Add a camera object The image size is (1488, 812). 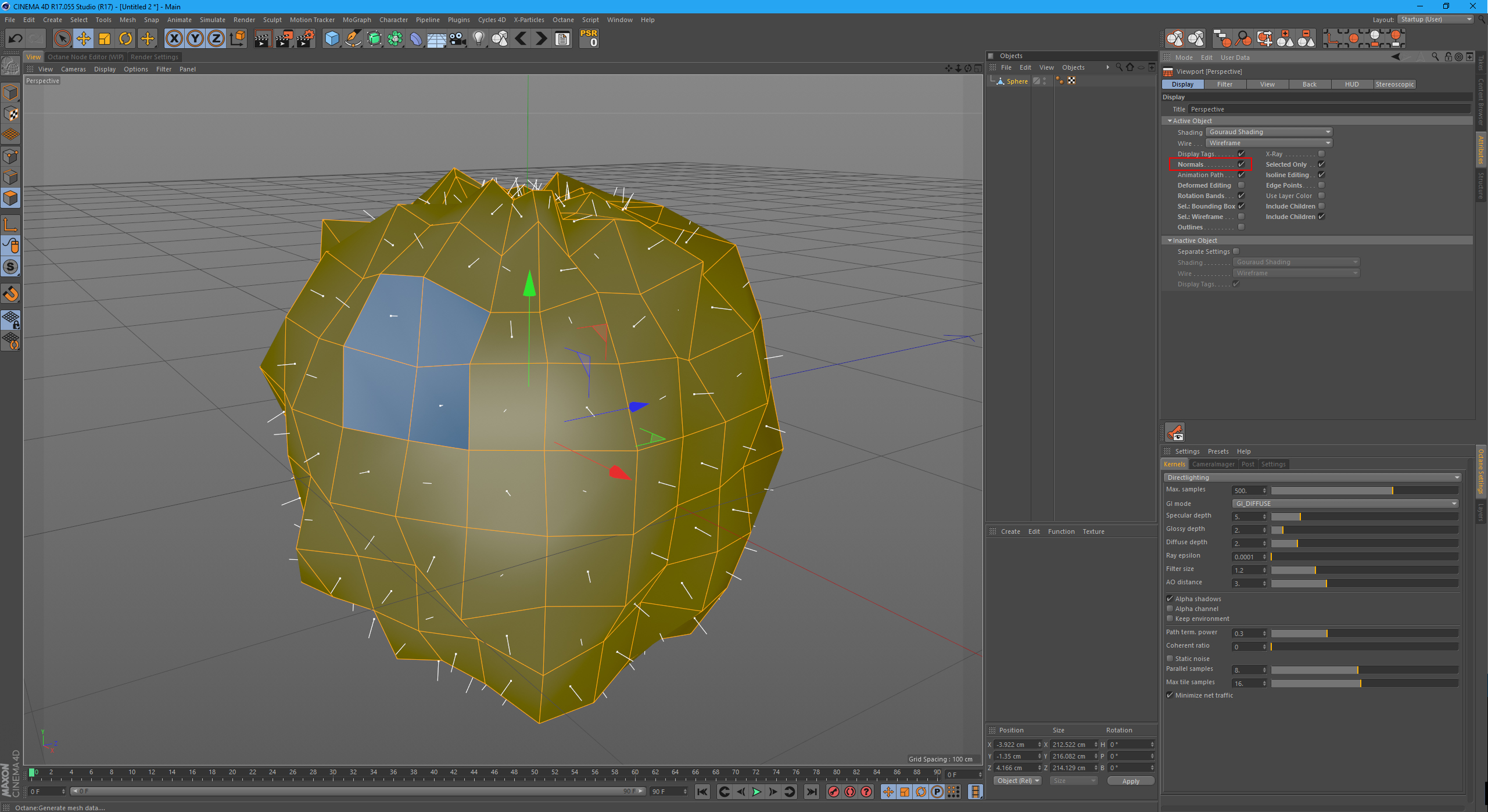458,39
